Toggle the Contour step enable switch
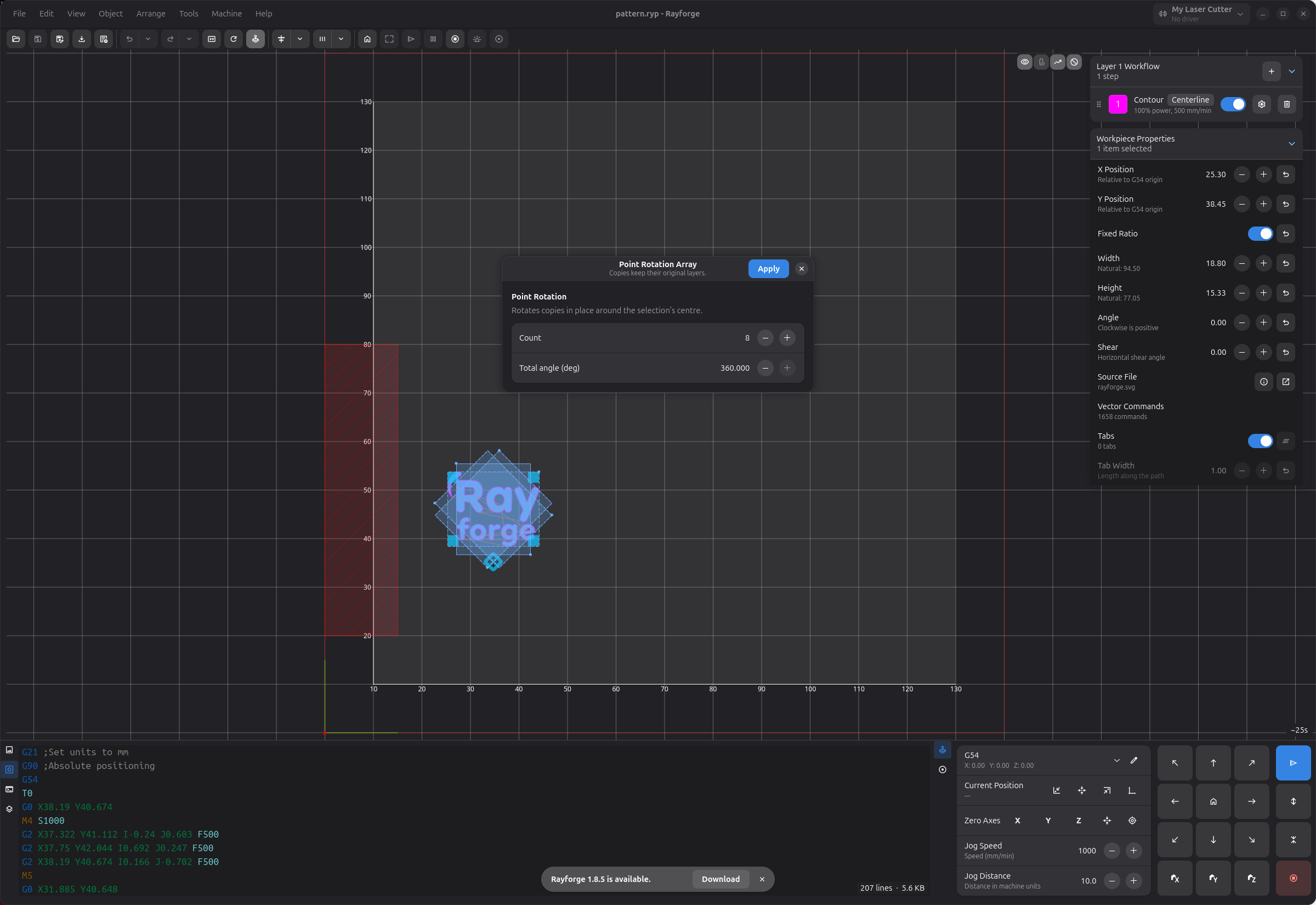 click(1233, 104)
